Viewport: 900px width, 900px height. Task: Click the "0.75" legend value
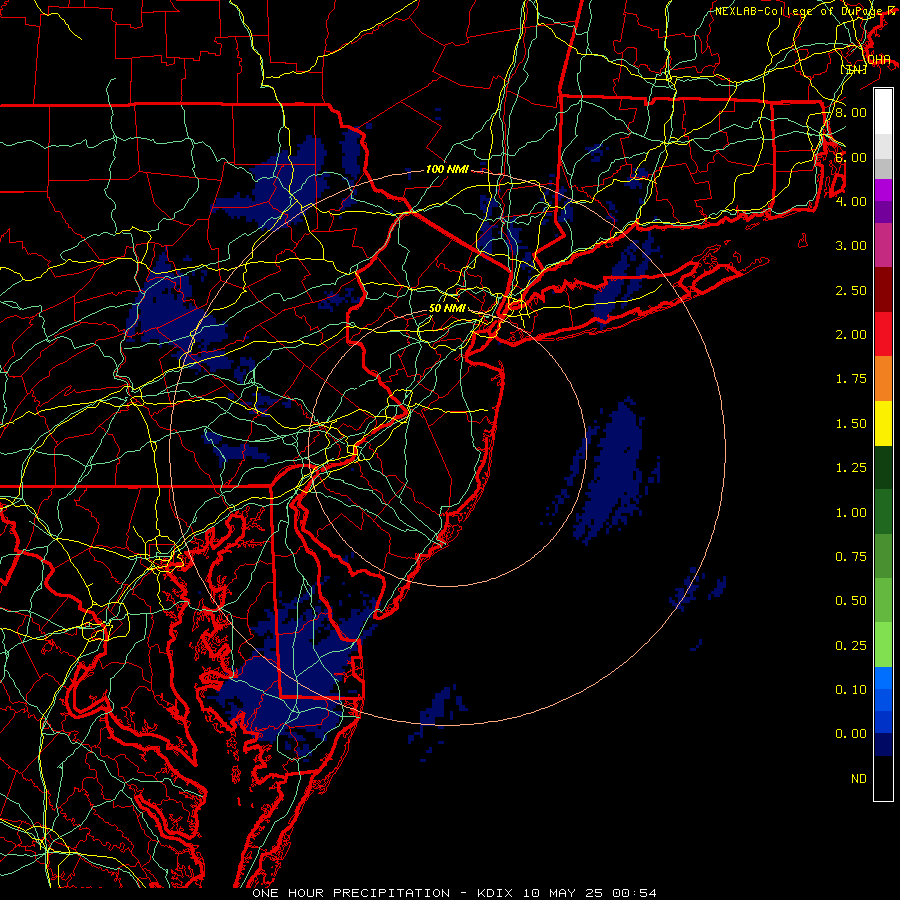(851, 557)
